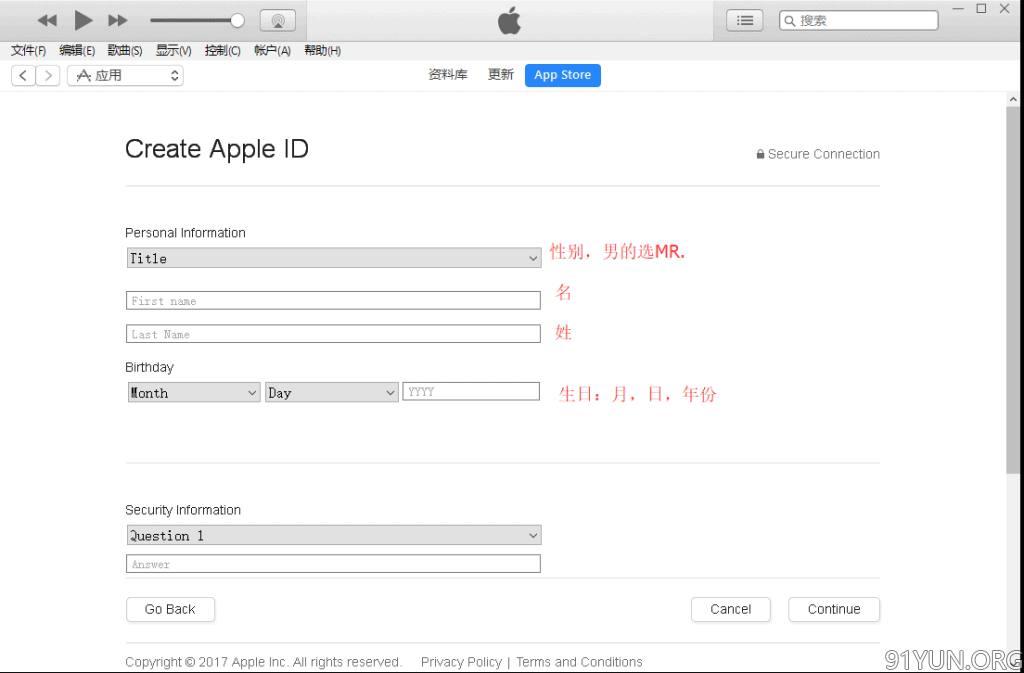
Task: Click the Continue button
Action: (834, 609)
